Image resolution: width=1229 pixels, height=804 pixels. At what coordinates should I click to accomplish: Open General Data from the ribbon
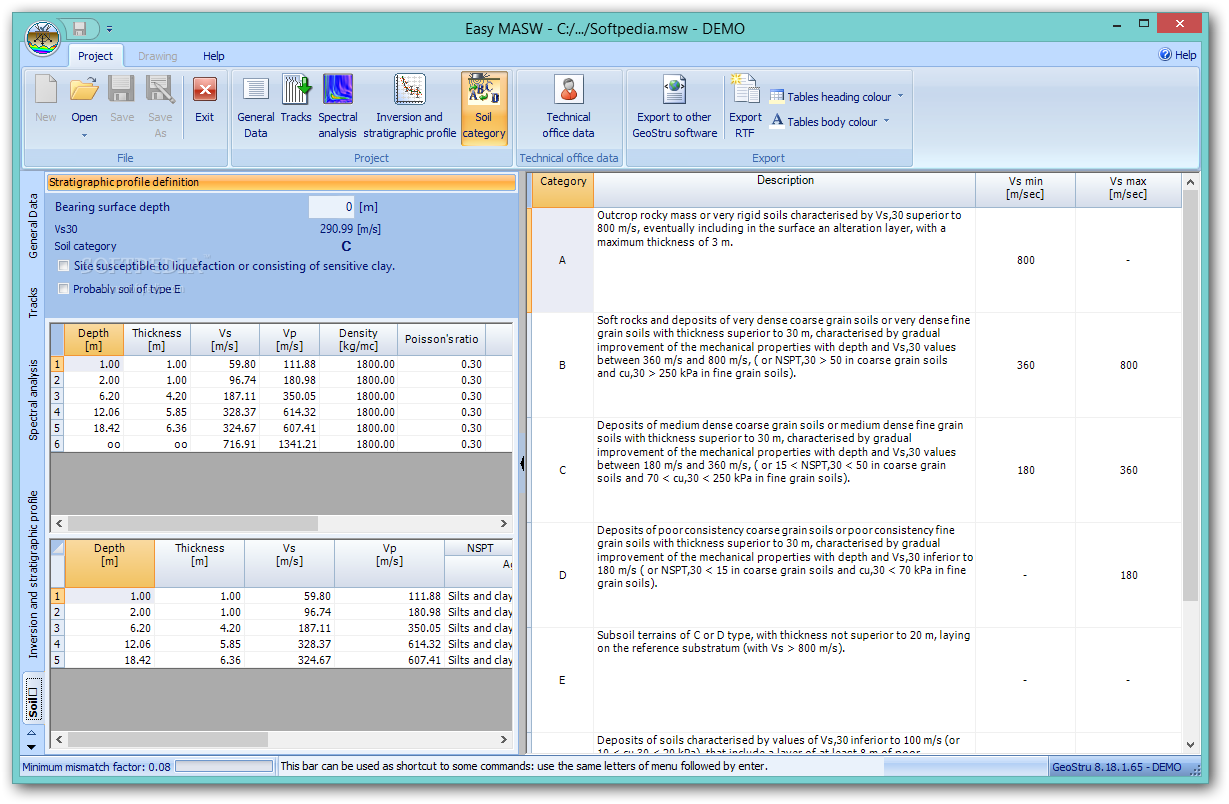[x=256, y=106]
